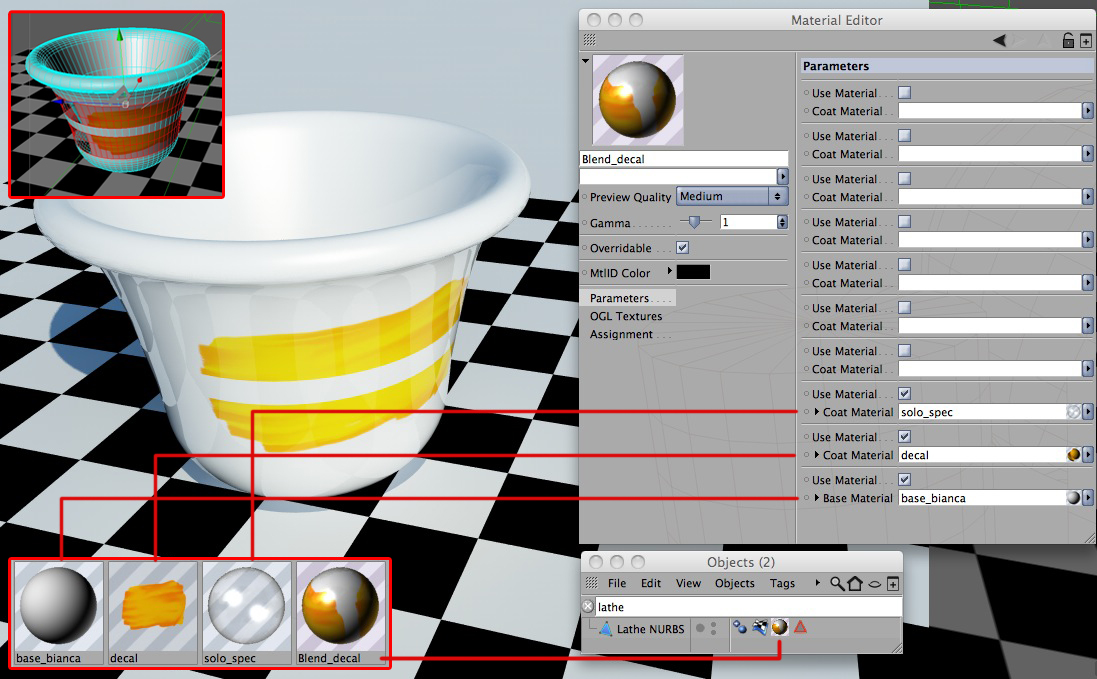Expand the base_bianca Base Material triangle
Screen dimensions: 1097x679
(816, 498)
